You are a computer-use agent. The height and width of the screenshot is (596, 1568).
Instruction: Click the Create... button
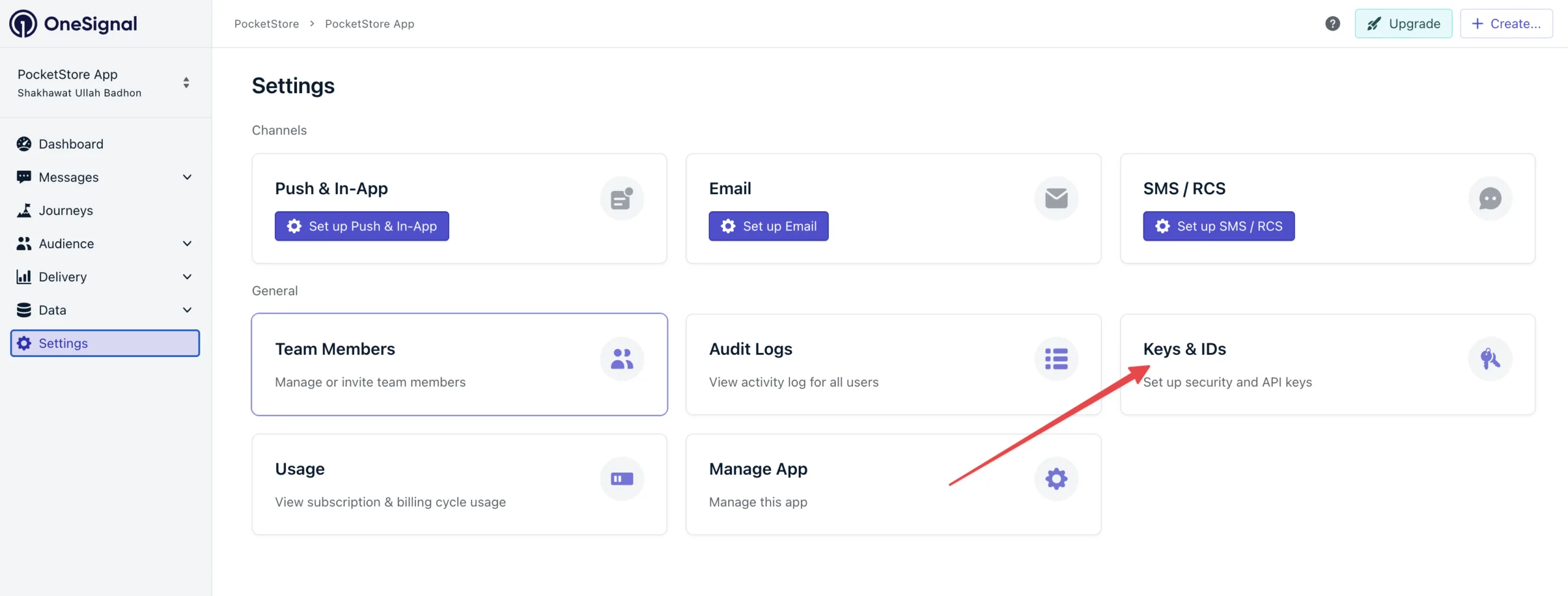point(1506,24)
